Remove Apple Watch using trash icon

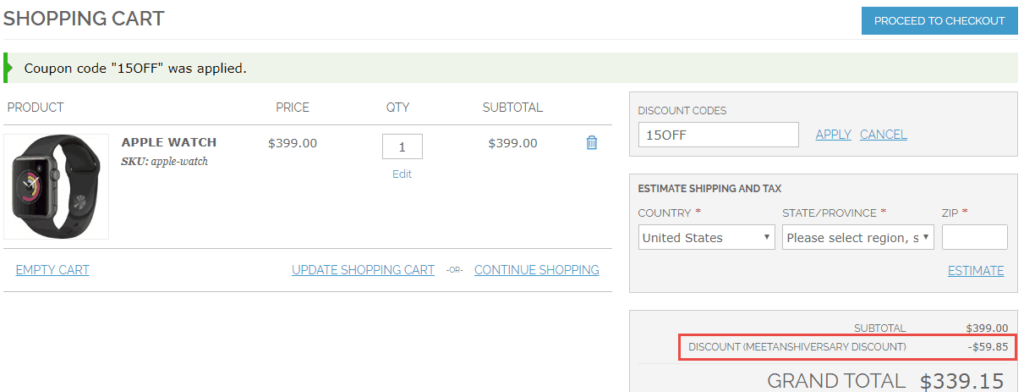[592, 142]
